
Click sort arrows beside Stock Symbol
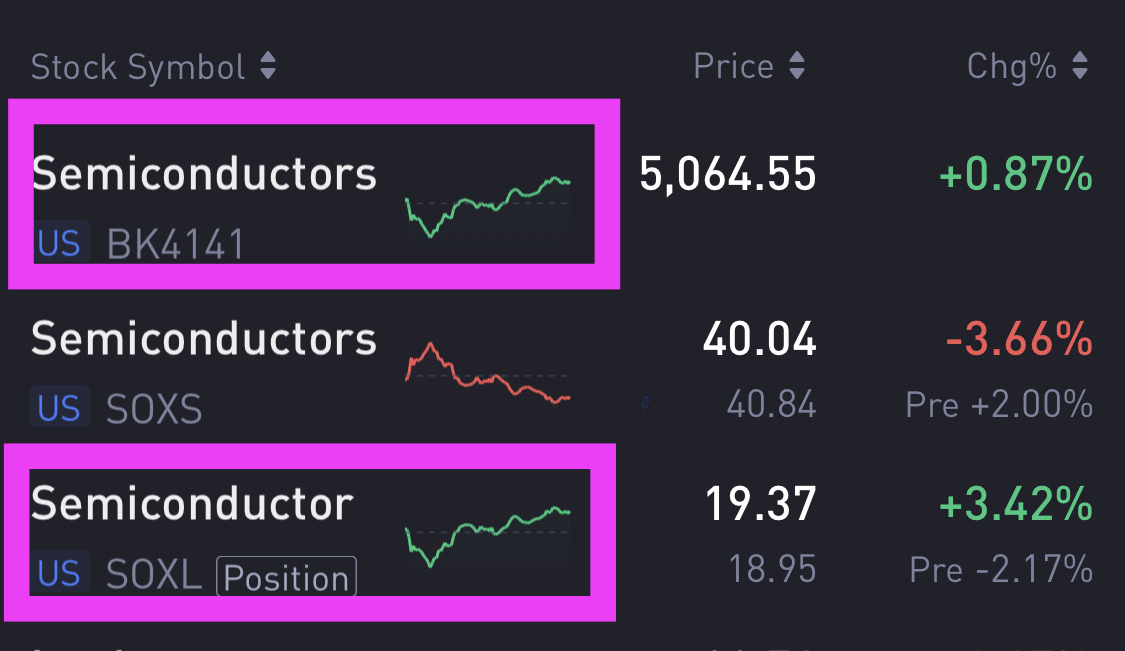(x=267, y=67)
